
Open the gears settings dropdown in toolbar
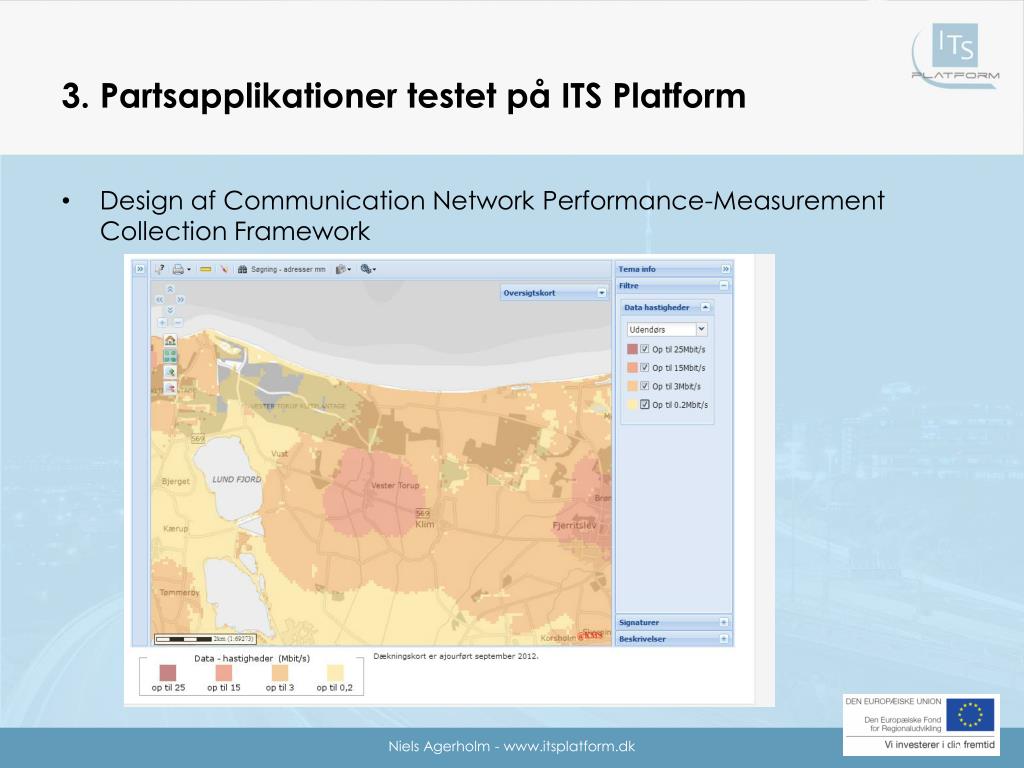coord(368,269)
